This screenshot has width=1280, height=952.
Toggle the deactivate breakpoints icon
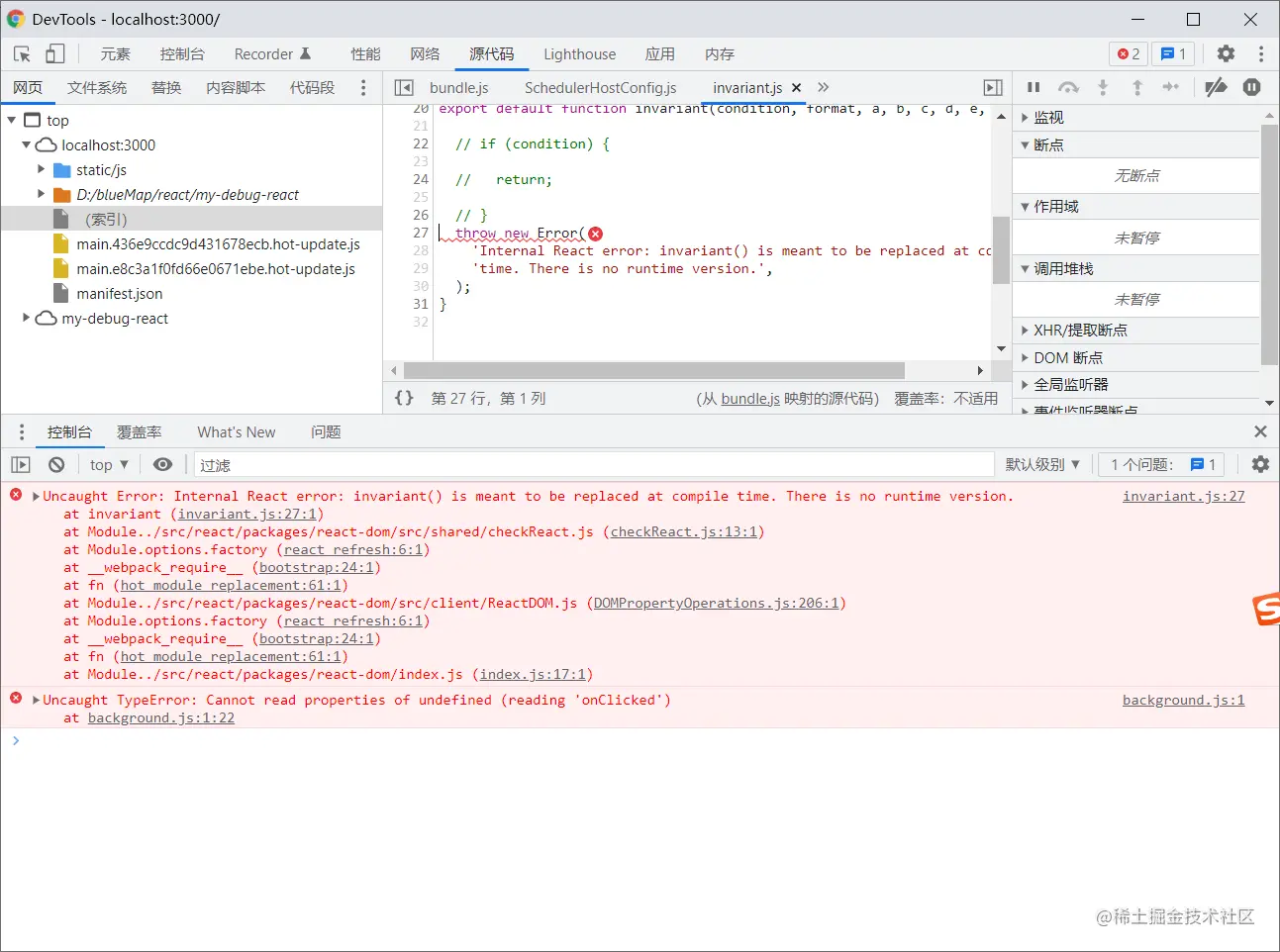coord(1216,88)
